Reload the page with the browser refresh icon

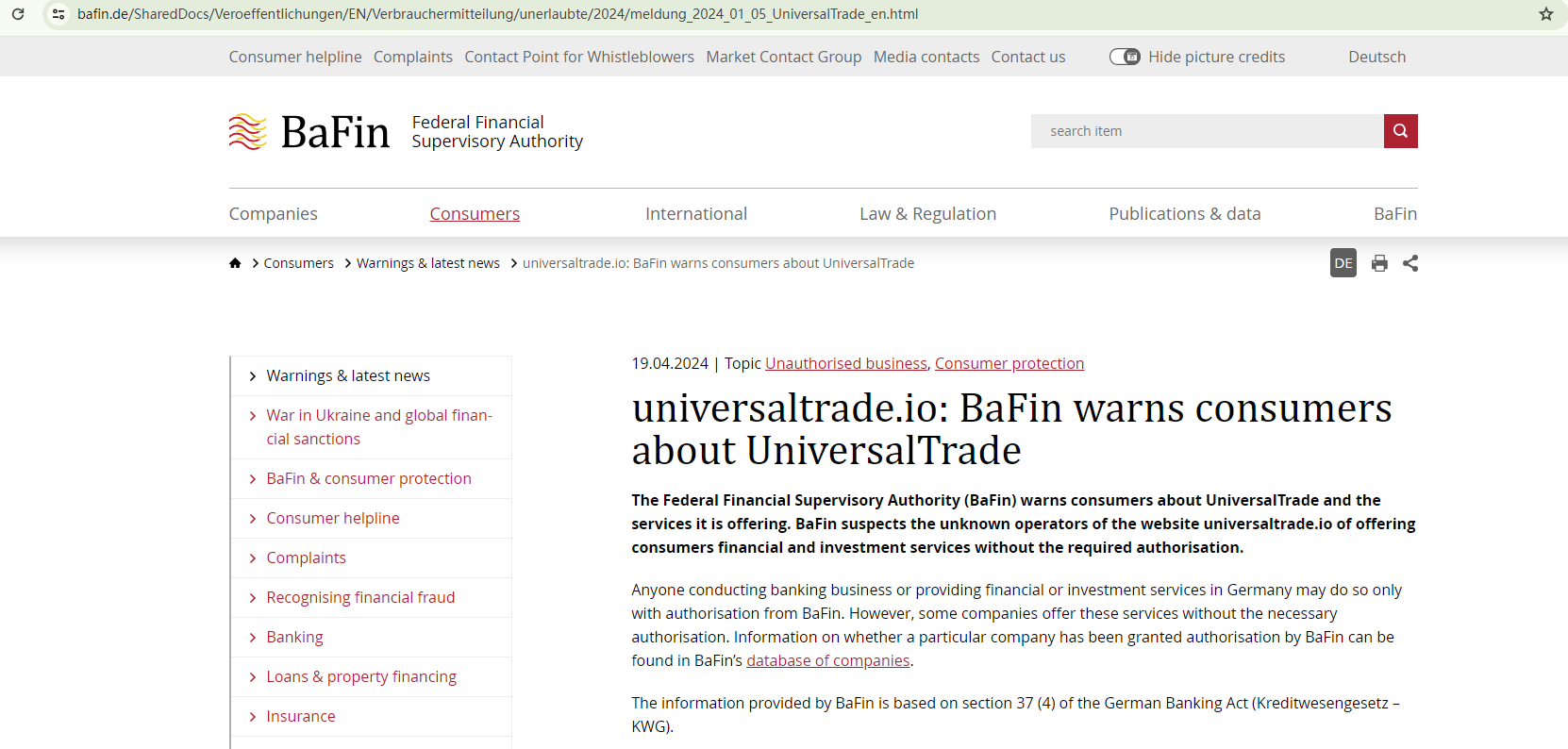18,14
